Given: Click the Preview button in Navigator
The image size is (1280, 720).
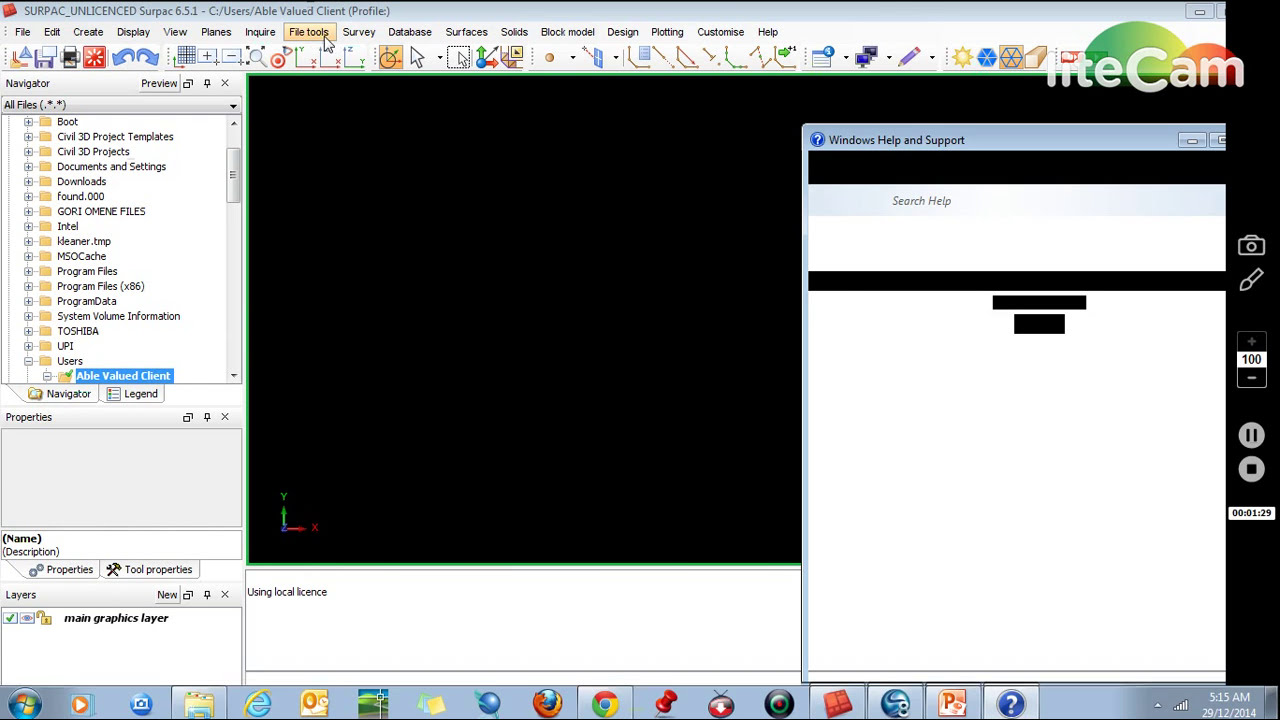Looking at the screenshot, I should coord(159,83).
